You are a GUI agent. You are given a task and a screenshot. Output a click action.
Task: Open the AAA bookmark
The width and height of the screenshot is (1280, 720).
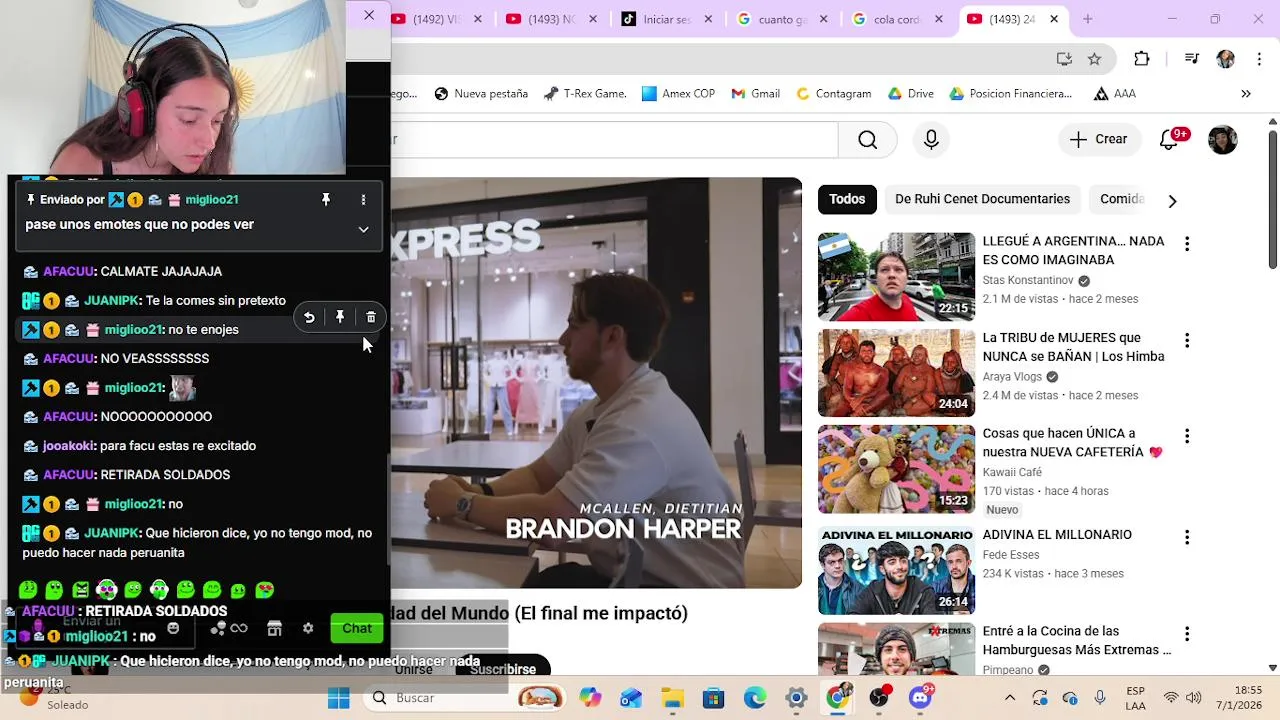[1115, 94]
